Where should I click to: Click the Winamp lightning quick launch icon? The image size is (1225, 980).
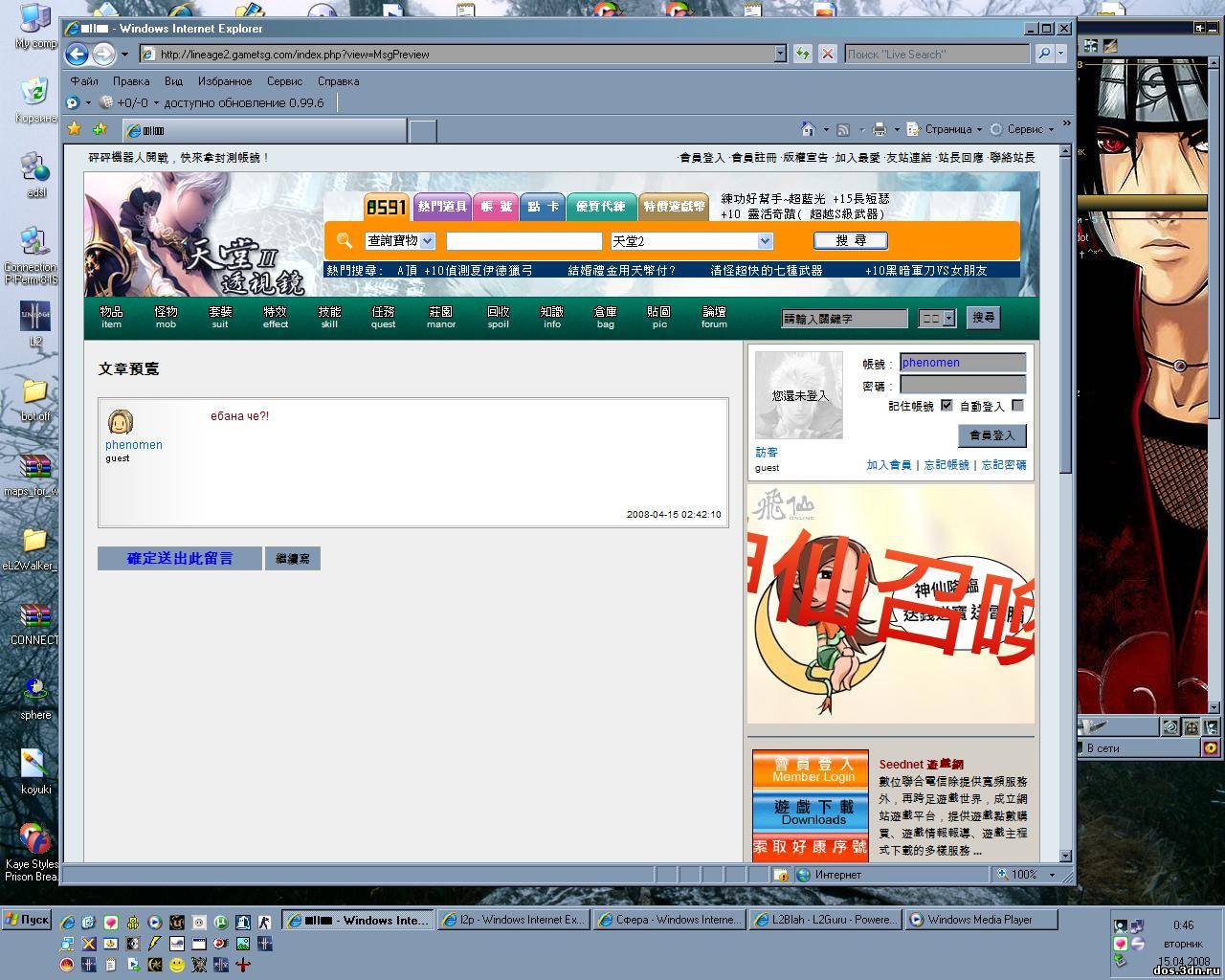[155, 944]
